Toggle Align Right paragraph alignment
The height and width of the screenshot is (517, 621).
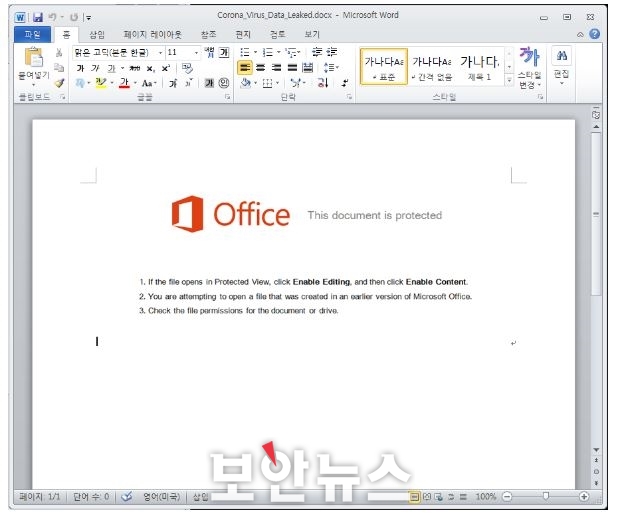click(276, 68)
